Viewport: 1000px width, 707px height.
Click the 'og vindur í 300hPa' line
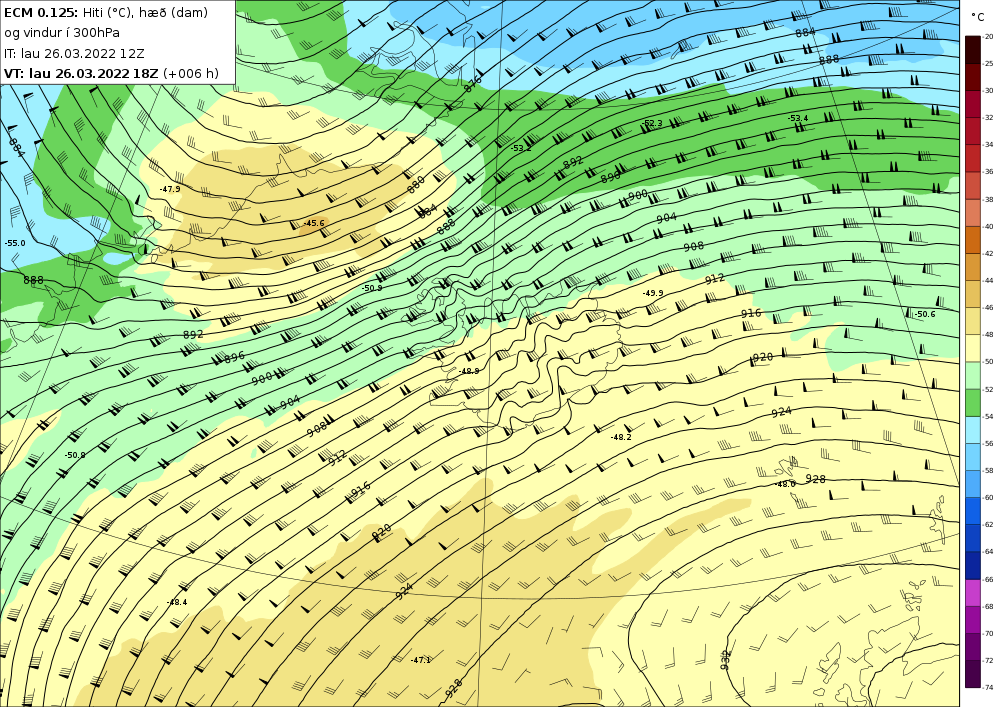click(x=62, y=33)
